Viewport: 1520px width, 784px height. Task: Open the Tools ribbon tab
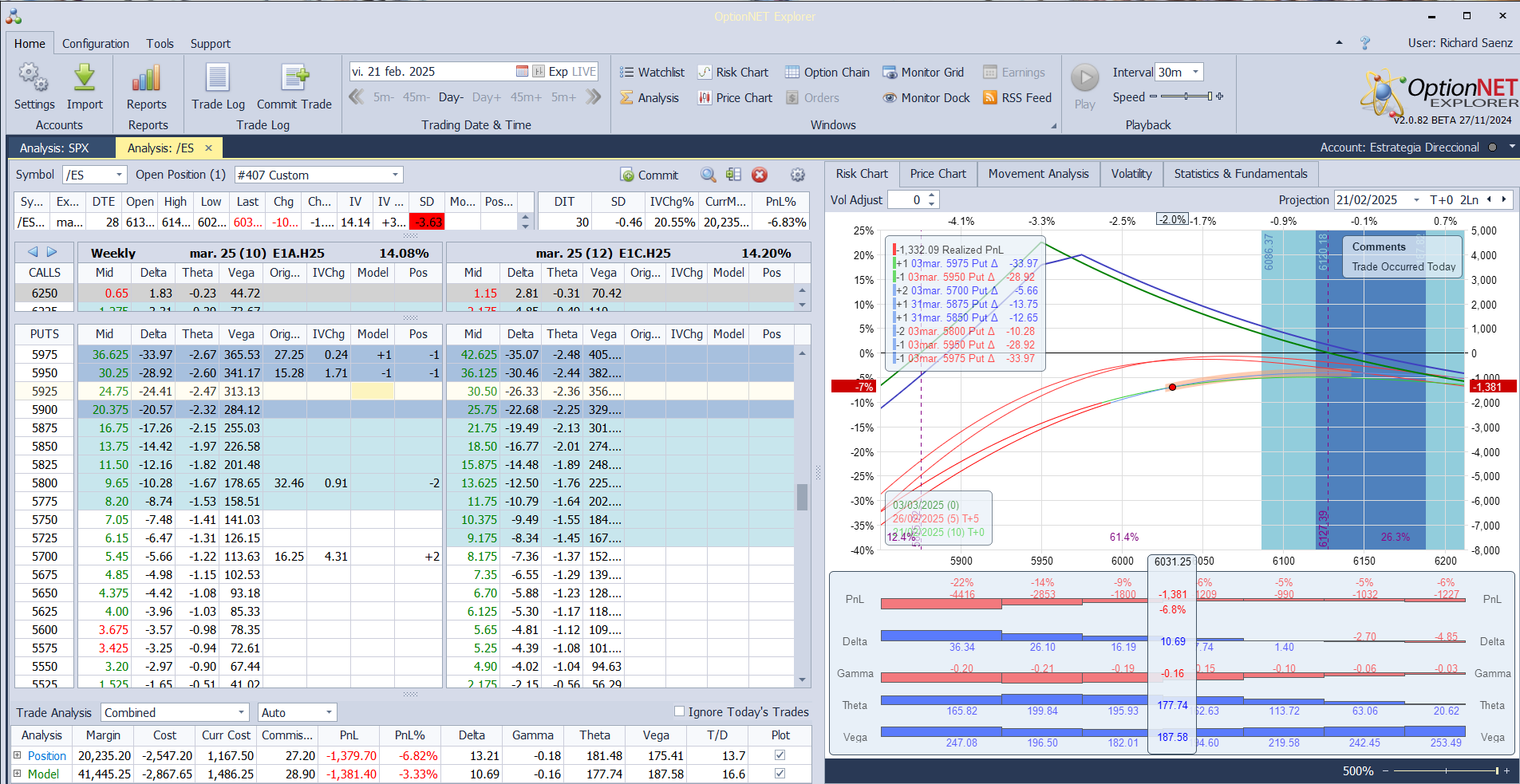[160, 44]
